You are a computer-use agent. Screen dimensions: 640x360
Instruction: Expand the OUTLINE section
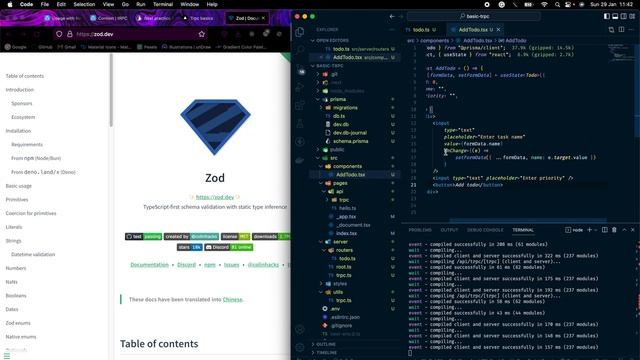pyautogui.click(x=326, y=344)
